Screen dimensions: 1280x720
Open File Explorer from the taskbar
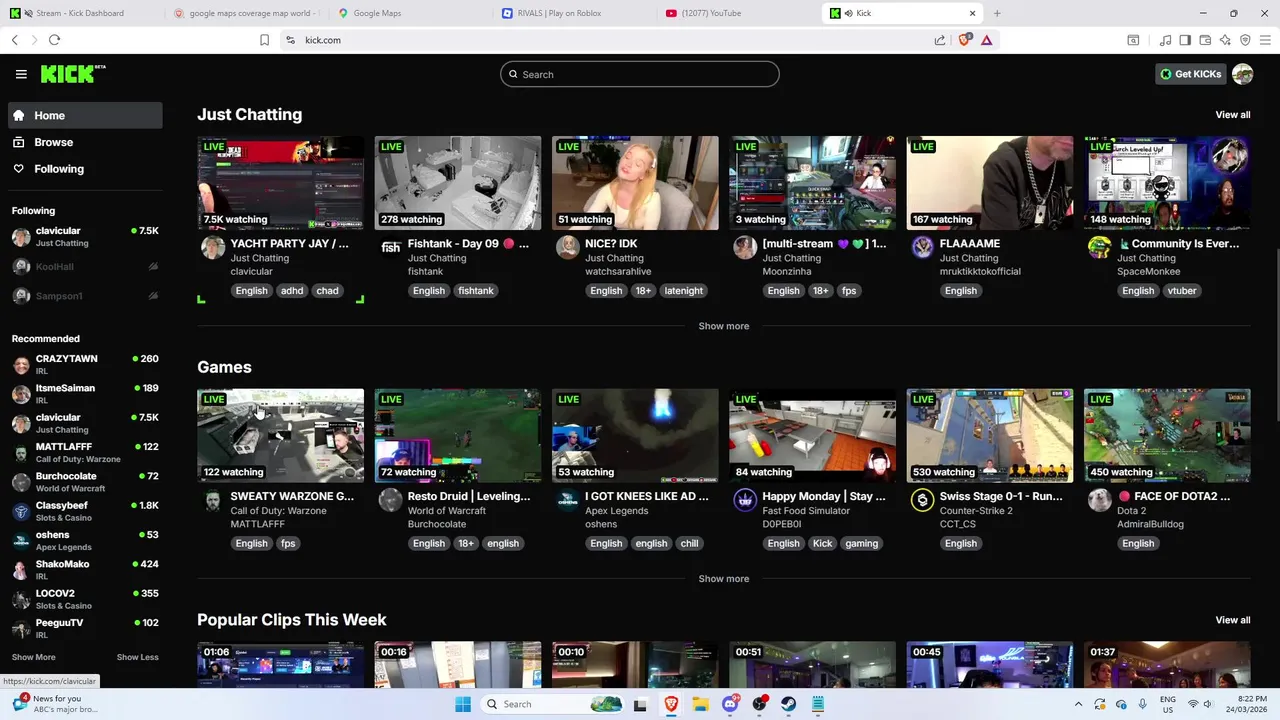click(701, 704)
